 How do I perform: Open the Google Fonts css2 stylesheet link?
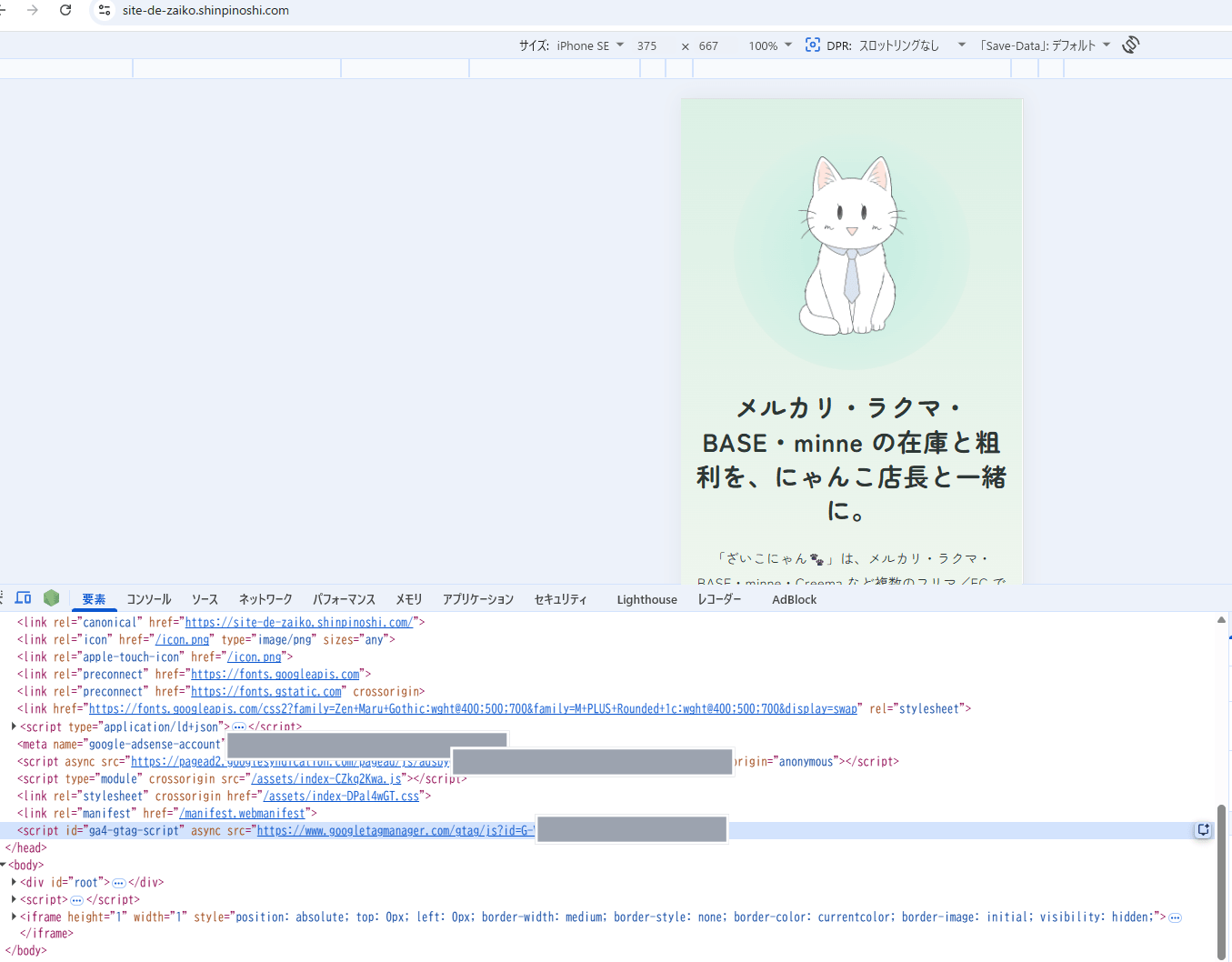tap(473, 708)
